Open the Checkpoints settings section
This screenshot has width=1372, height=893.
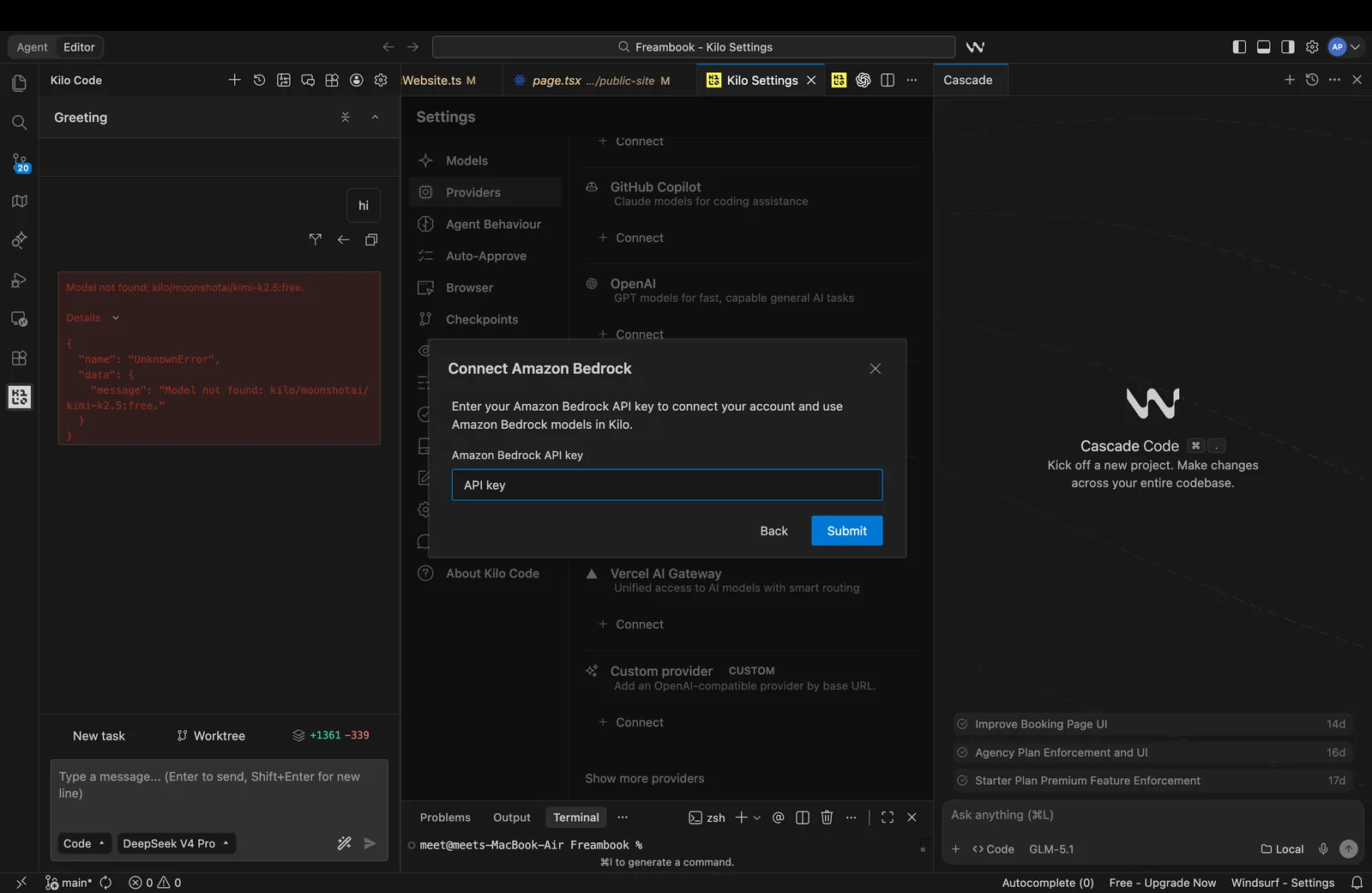485,319
